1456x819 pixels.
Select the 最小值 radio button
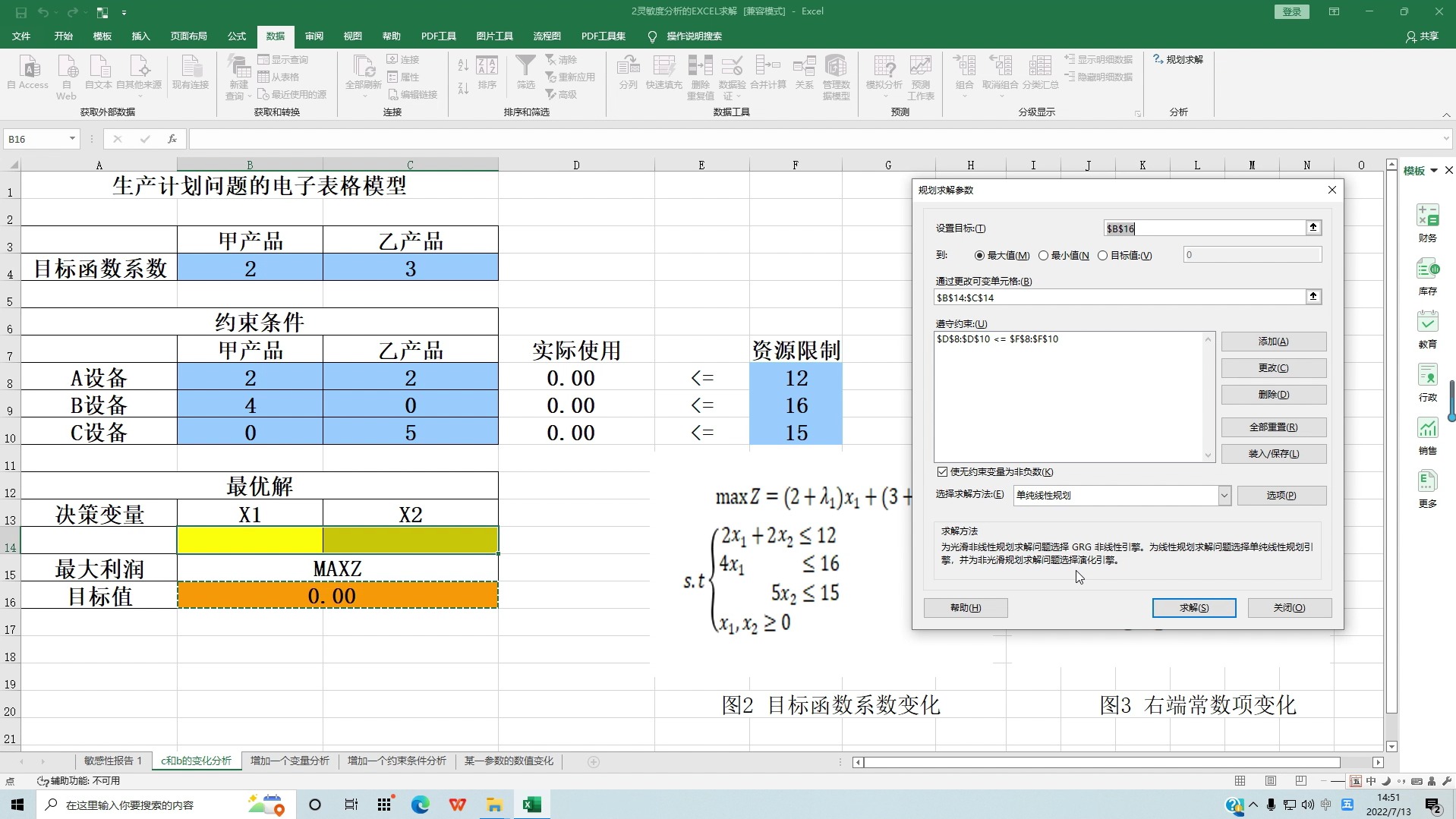tap(1044, 256)
